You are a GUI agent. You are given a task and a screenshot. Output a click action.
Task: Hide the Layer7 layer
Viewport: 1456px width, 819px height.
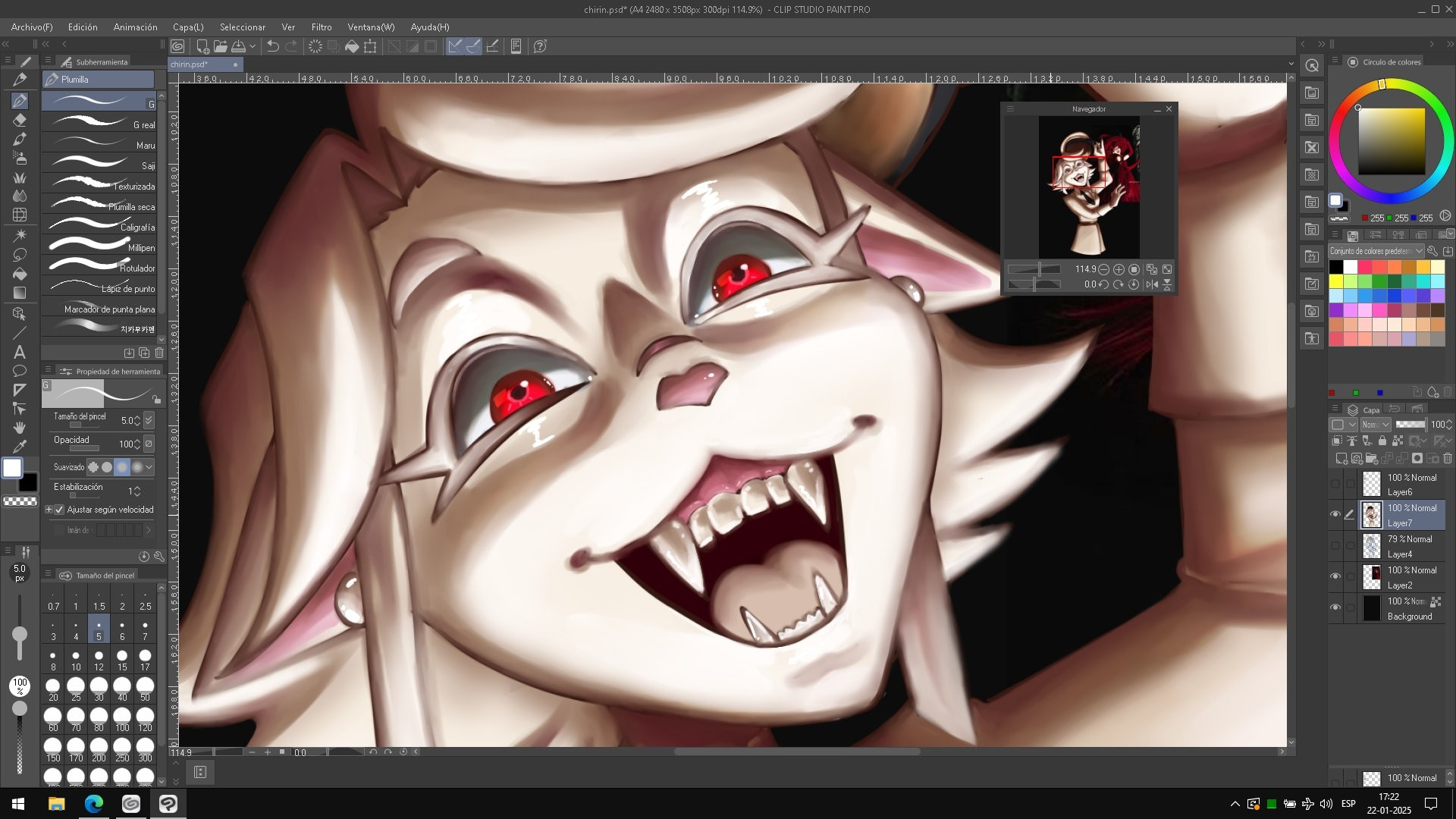pos(1335,514)
